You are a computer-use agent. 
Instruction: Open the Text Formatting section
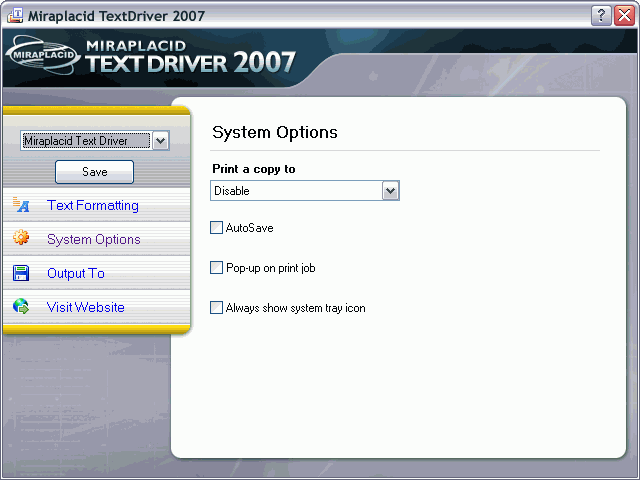point(93,205)
